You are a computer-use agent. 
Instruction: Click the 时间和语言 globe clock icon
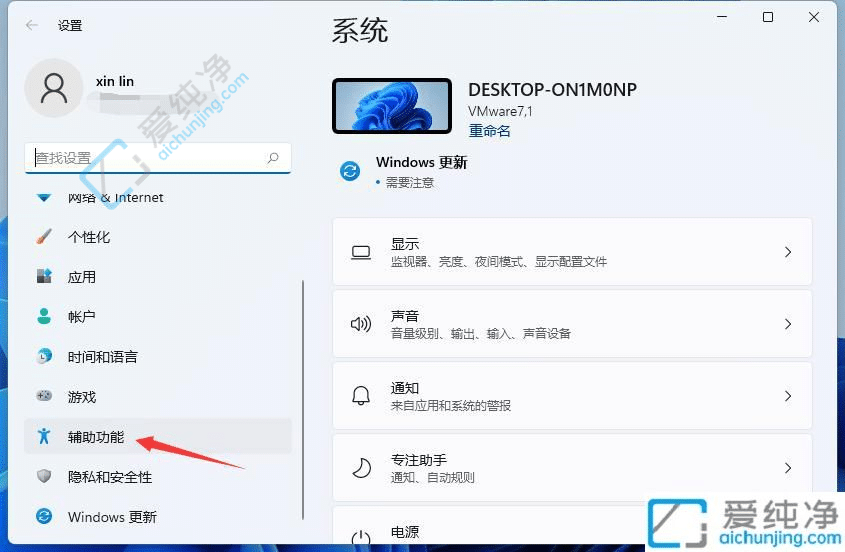click(x=44, y=356)
